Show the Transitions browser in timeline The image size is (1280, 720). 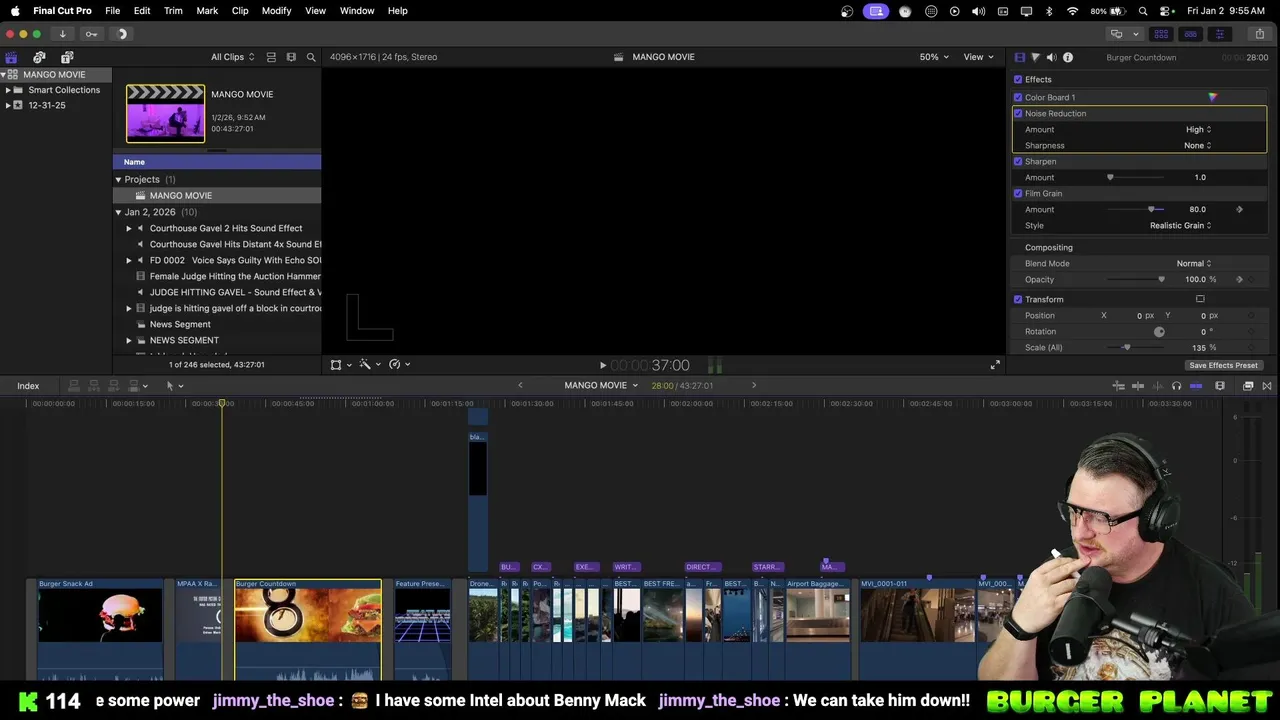[1268, 386]
